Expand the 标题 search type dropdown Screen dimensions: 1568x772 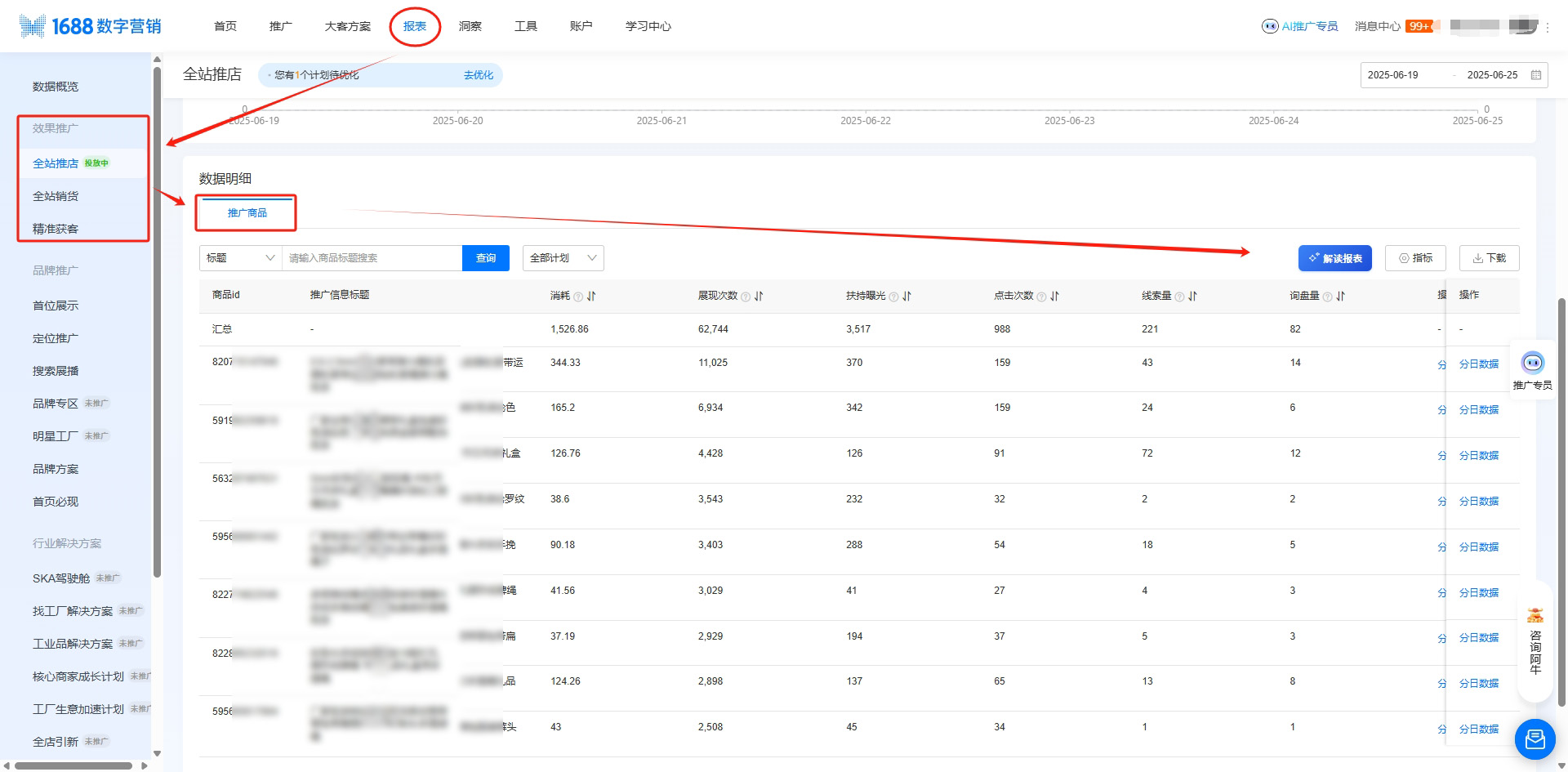(x=240, y=258)
